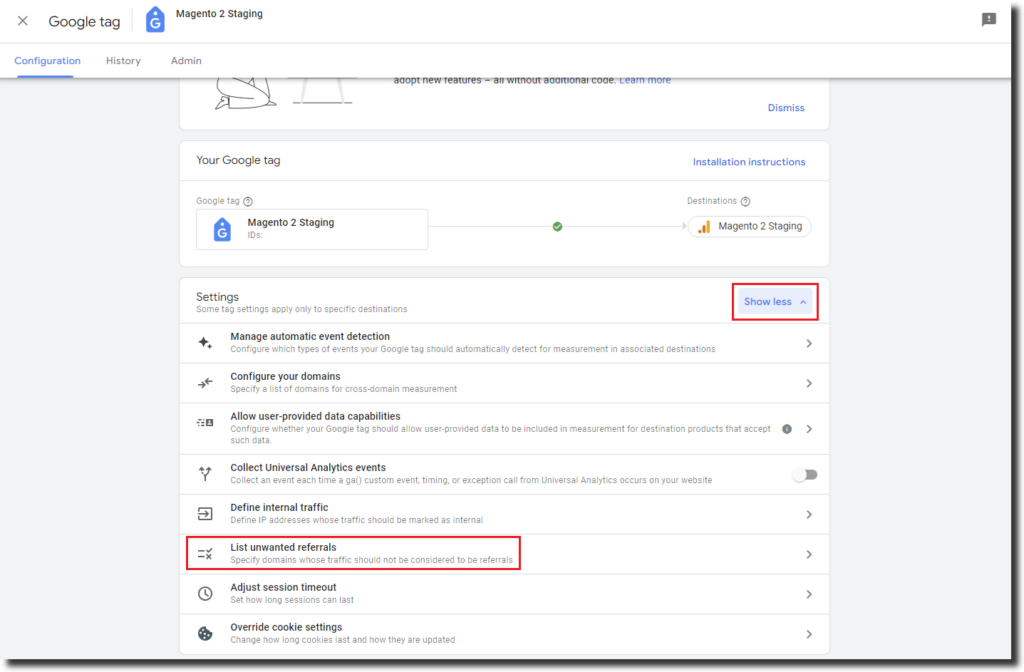
Task: Open the Installation instructions link
Action: tap(749, 162)
